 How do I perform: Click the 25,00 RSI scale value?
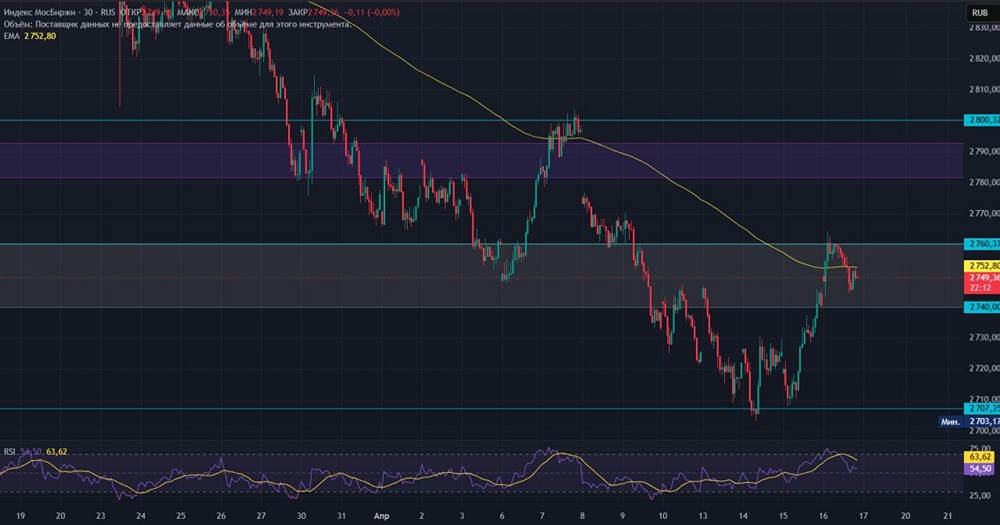click(980, 495)
